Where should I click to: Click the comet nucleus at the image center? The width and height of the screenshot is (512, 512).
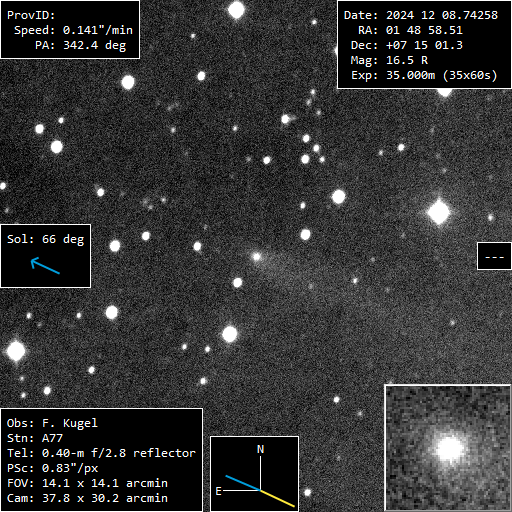pos(256,257)
